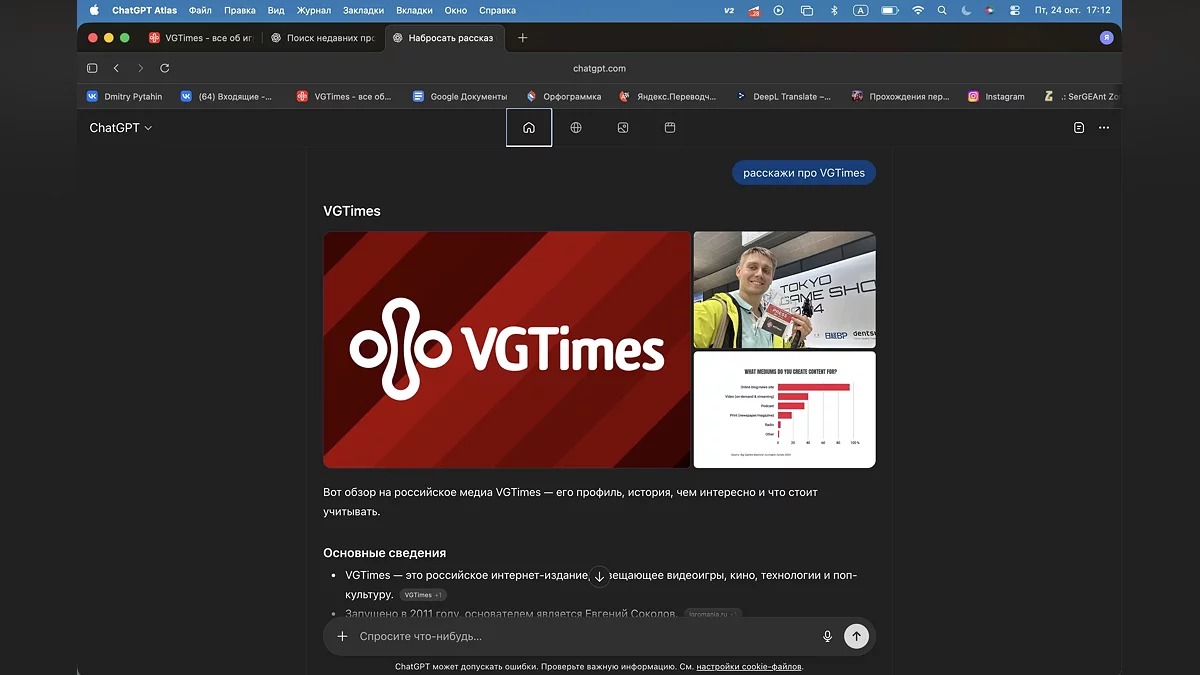Image resolution: width=1200 pixels, height=675 pixels.
Task: Open the Вид menu
Action: click(x=276, y=10)
